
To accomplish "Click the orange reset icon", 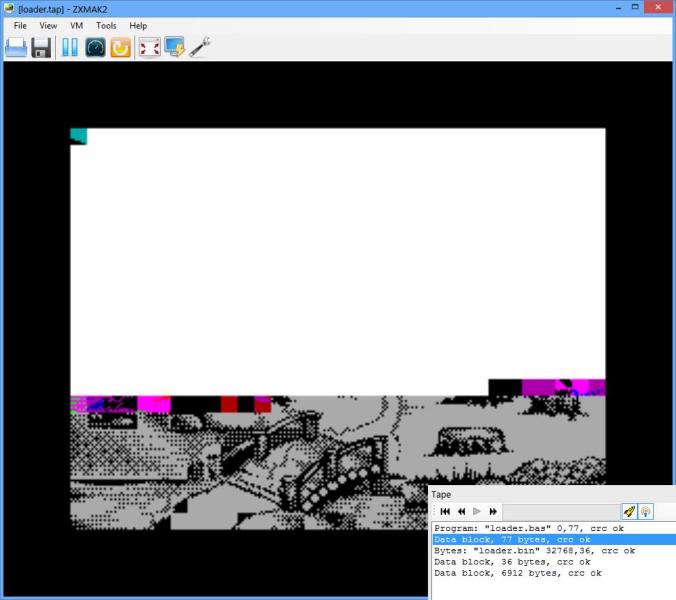I will (120, 47).
